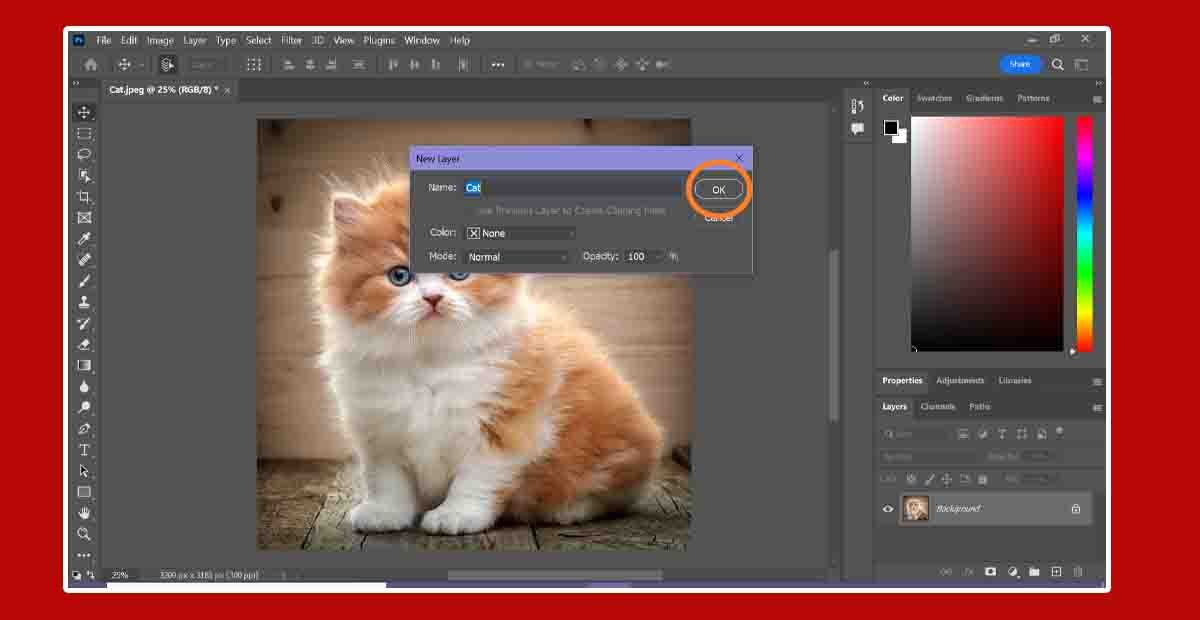Switch to the Swatches tab
This screenshot has height=620, width=1200.
click(x=934, y=98)
